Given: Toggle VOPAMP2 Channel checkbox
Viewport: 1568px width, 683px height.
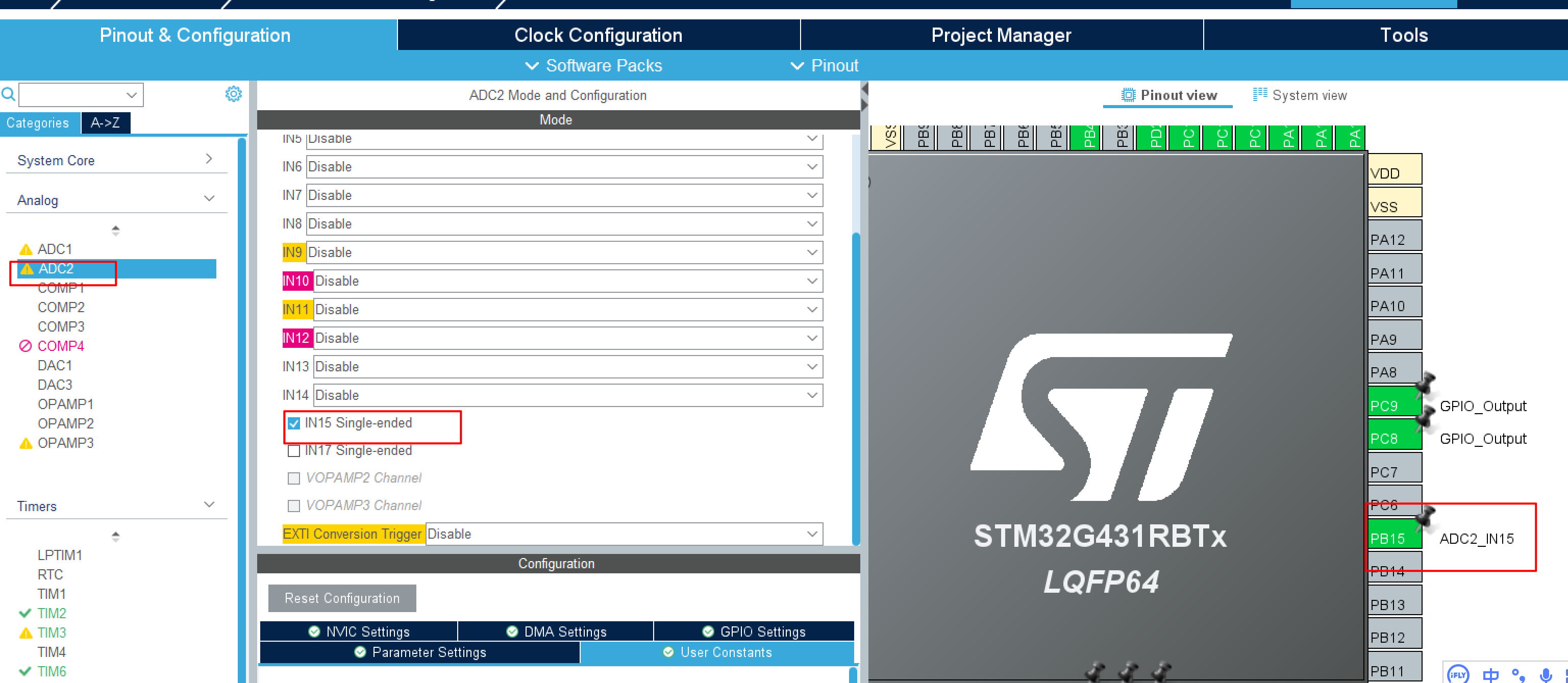Looking at the screenshot, I should (x=294, y=478).
